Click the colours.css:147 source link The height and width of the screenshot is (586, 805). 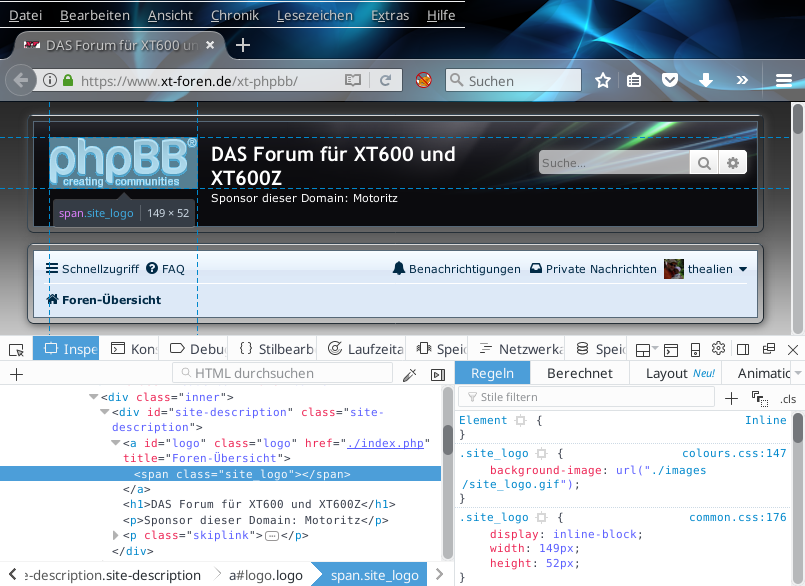[x=734, y=453]
